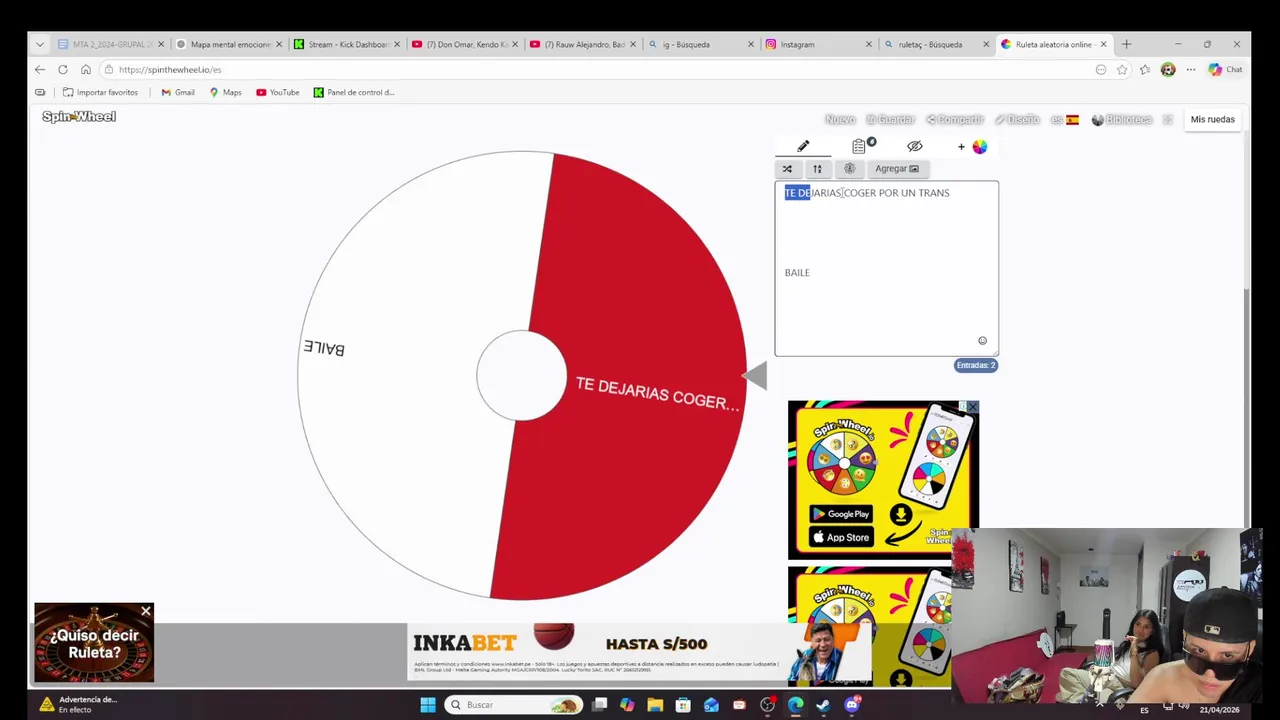This screenshot has width=1280, height=720.
Task: Open File Explorer from the taskbar
Action: click(655, 705)
